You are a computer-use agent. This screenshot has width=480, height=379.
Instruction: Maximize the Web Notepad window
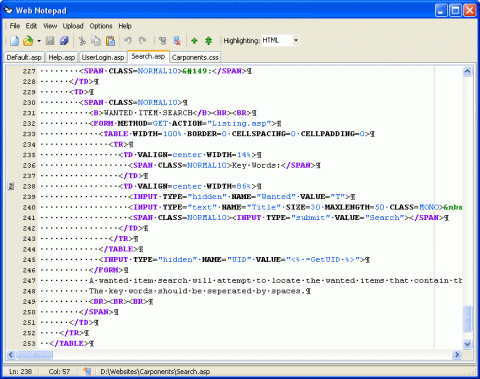pyautogui.click(x=455, y=10)
